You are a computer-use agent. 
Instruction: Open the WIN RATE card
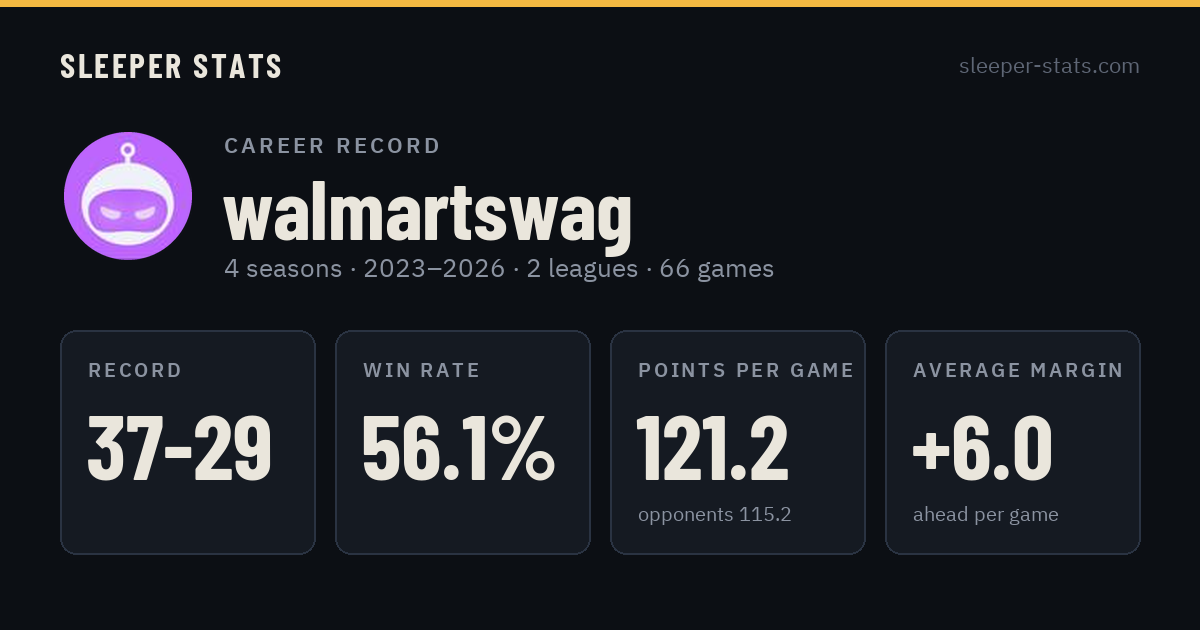(463, 442)
